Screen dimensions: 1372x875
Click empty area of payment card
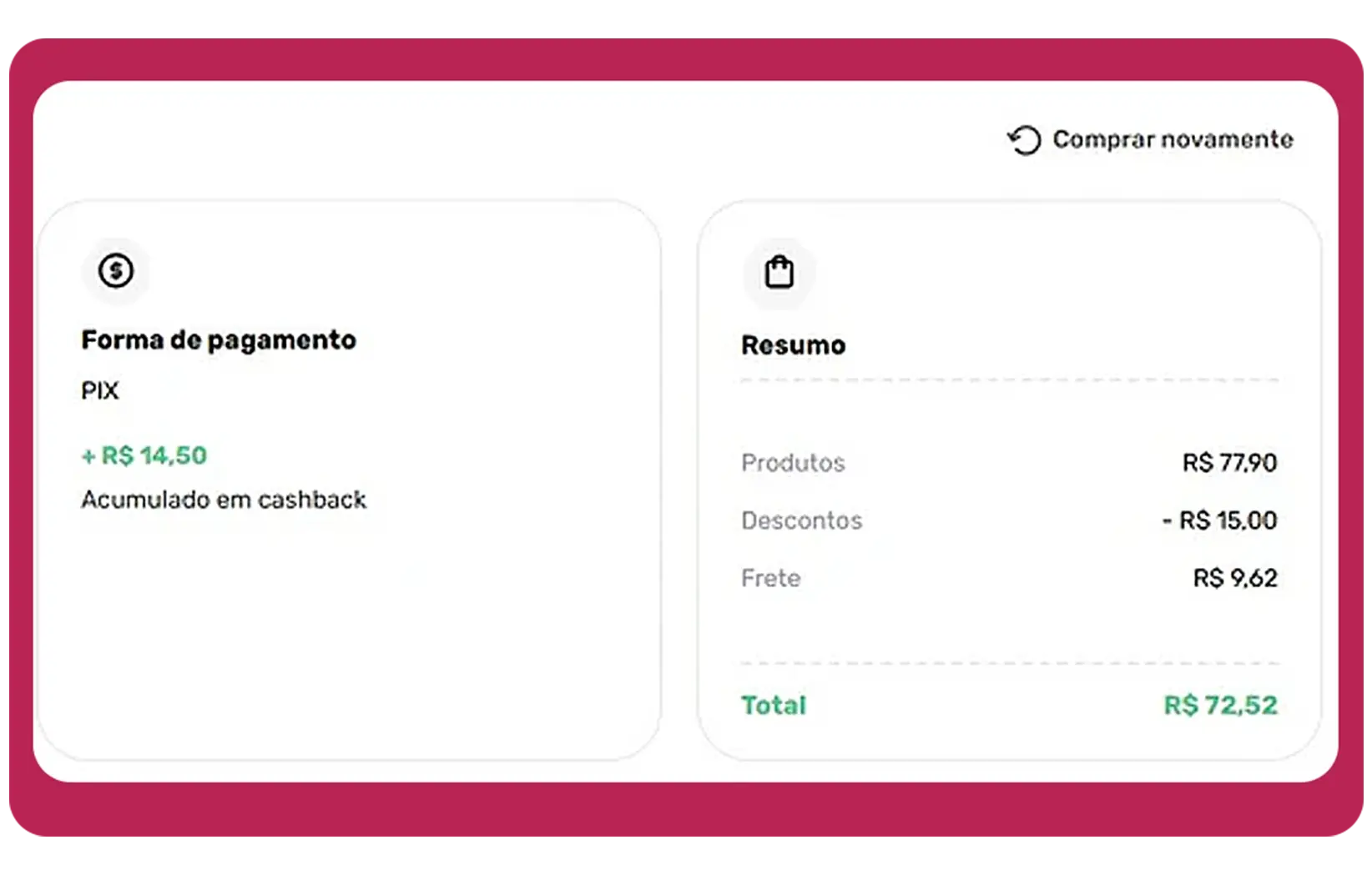(x=351, y=634)
